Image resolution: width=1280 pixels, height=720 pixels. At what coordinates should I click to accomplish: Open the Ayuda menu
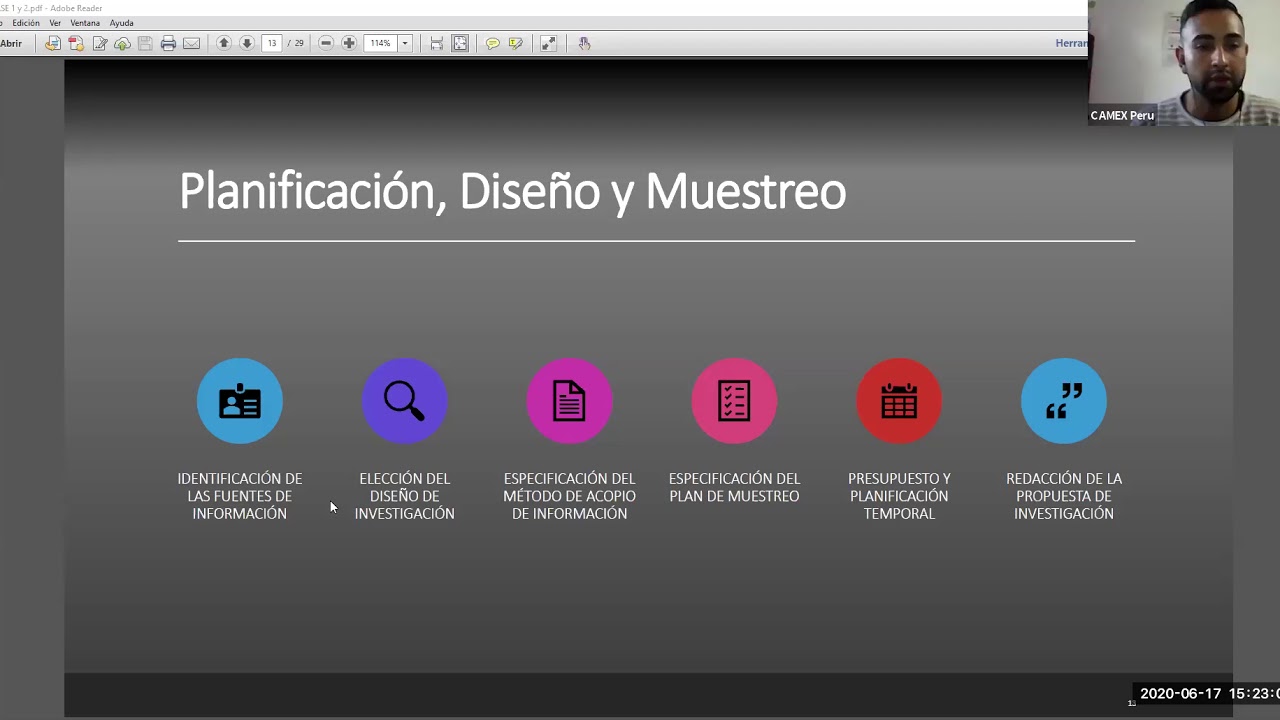tap(121, 23)
